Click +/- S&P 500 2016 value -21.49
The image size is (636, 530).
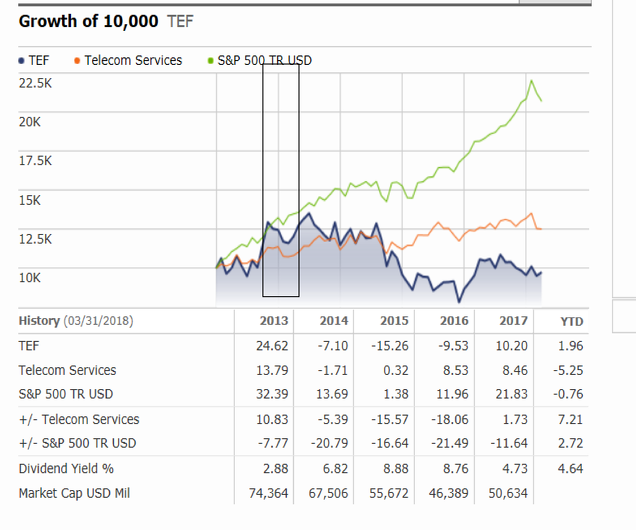point(450,443)
